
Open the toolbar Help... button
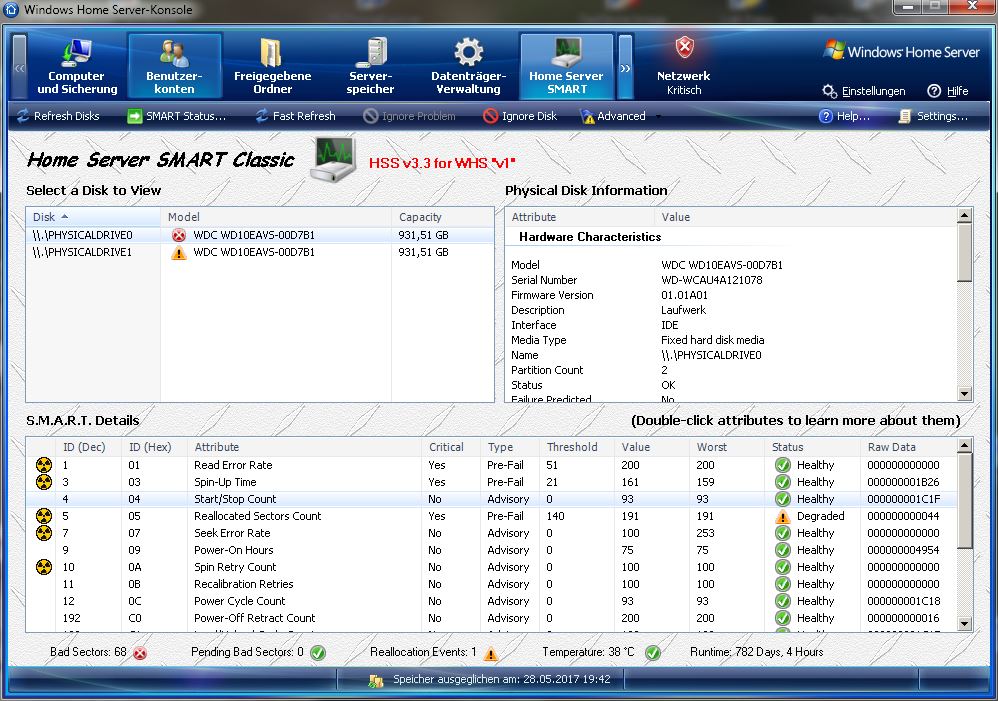(x=845, y=116)
